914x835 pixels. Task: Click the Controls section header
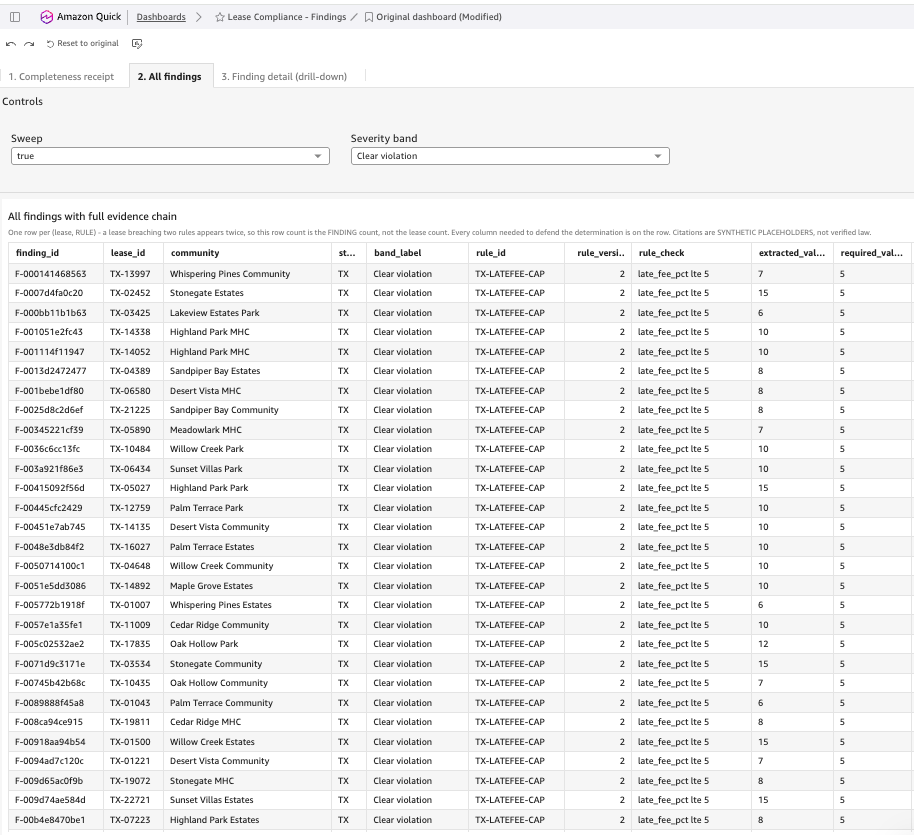tap(23, 101)
